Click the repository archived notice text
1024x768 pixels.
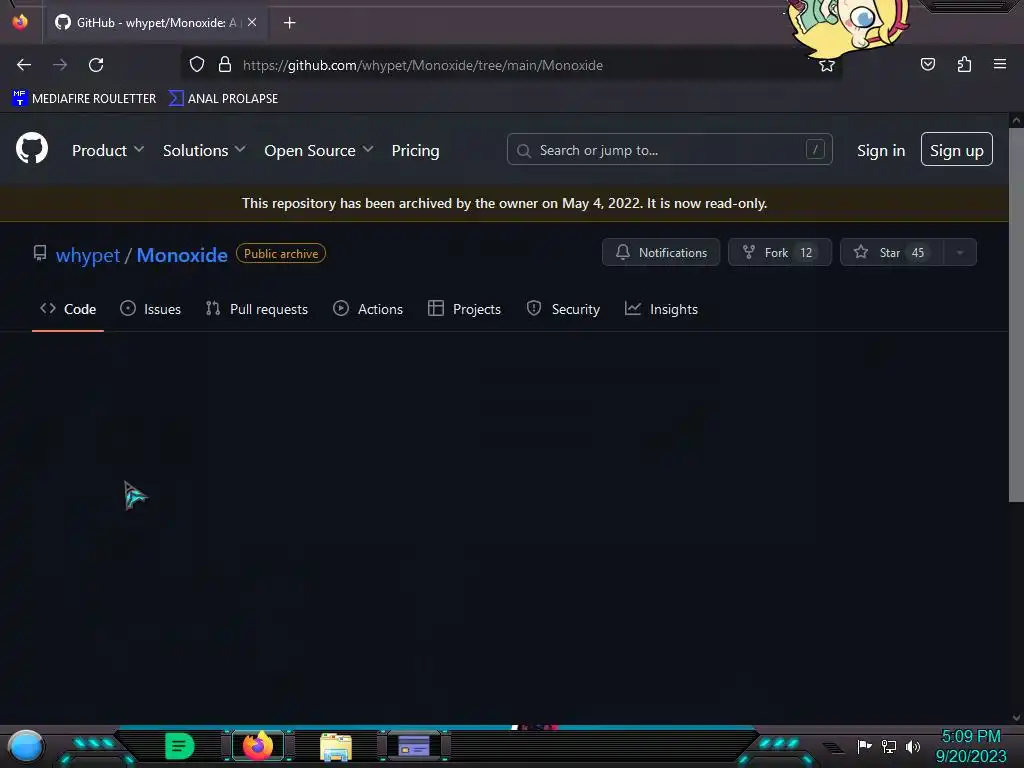[504, 203]
